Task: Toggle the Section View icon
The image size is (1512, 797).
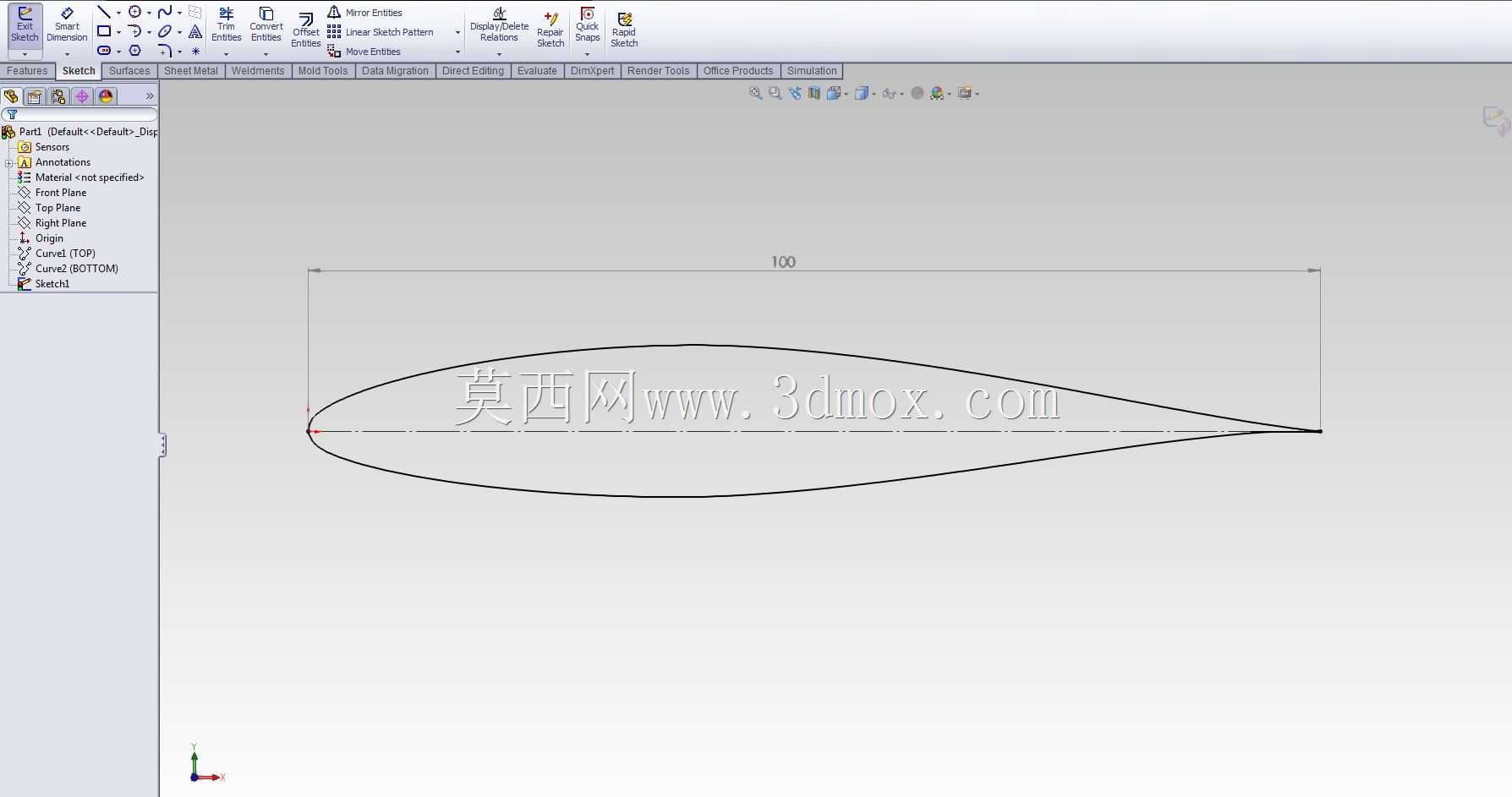Action: coord(814,93)
